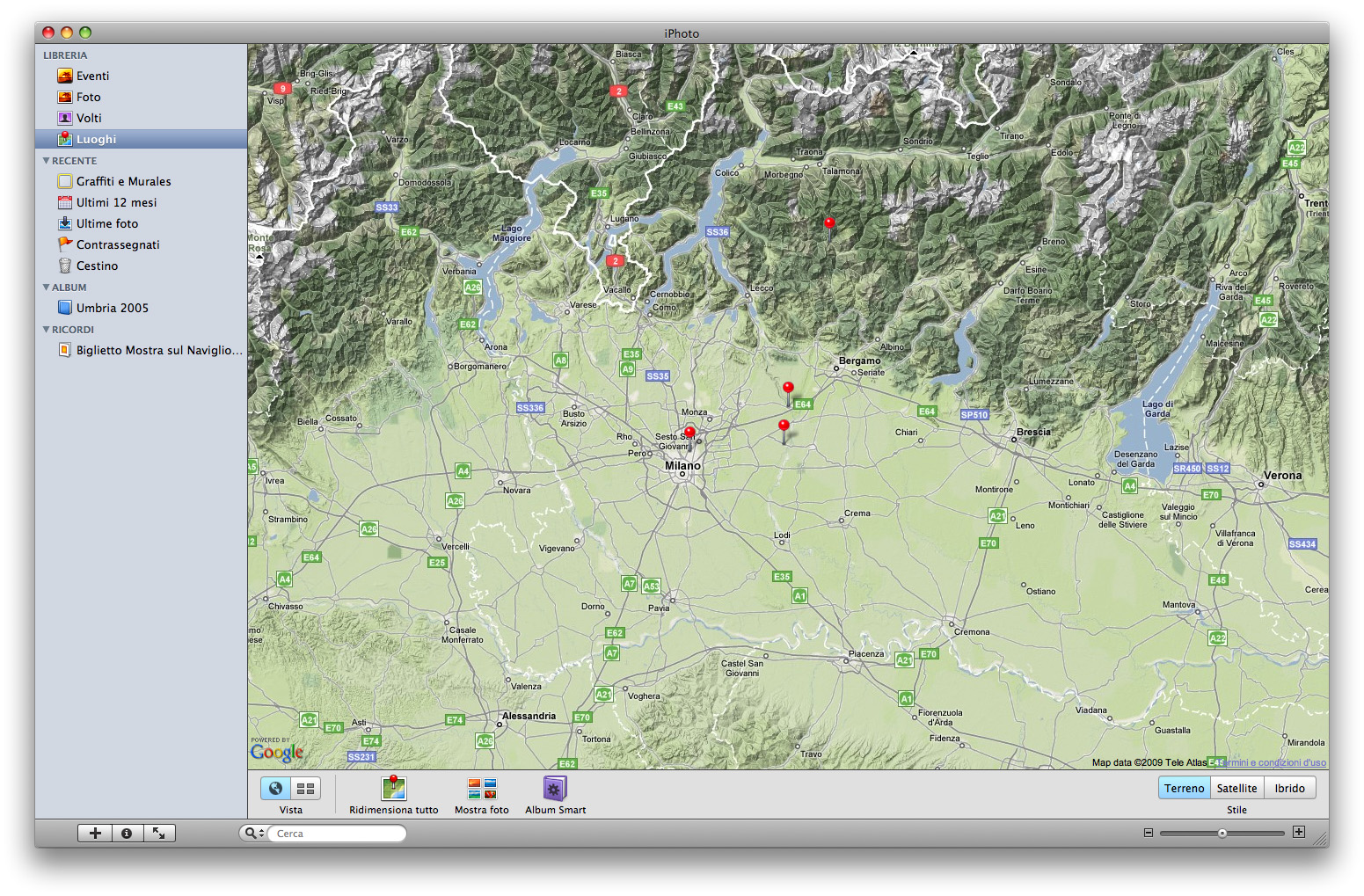Click the Google logo on map
Viewport: 1364px width, 896px height.
(277, 752)
